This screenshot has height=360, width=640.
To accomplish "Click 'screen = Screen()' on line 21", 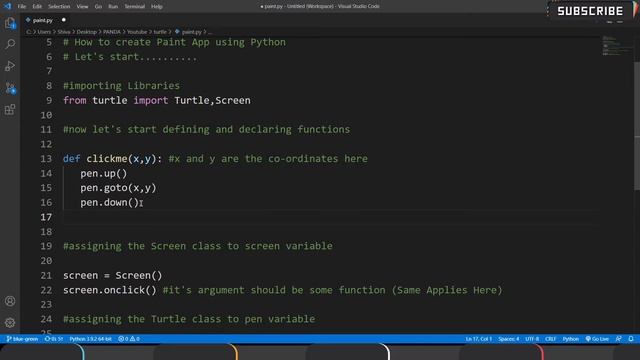I will point(113,276).
